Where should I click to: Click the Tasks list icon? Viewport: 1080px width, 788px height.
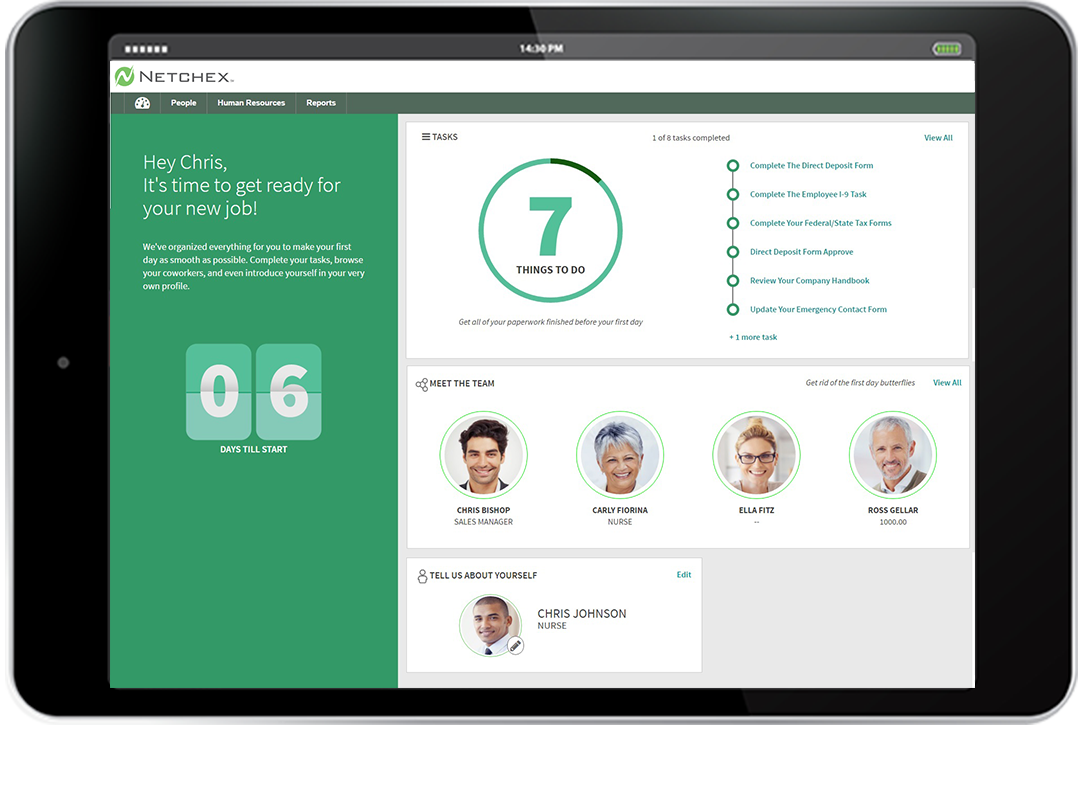pos(426,137)
